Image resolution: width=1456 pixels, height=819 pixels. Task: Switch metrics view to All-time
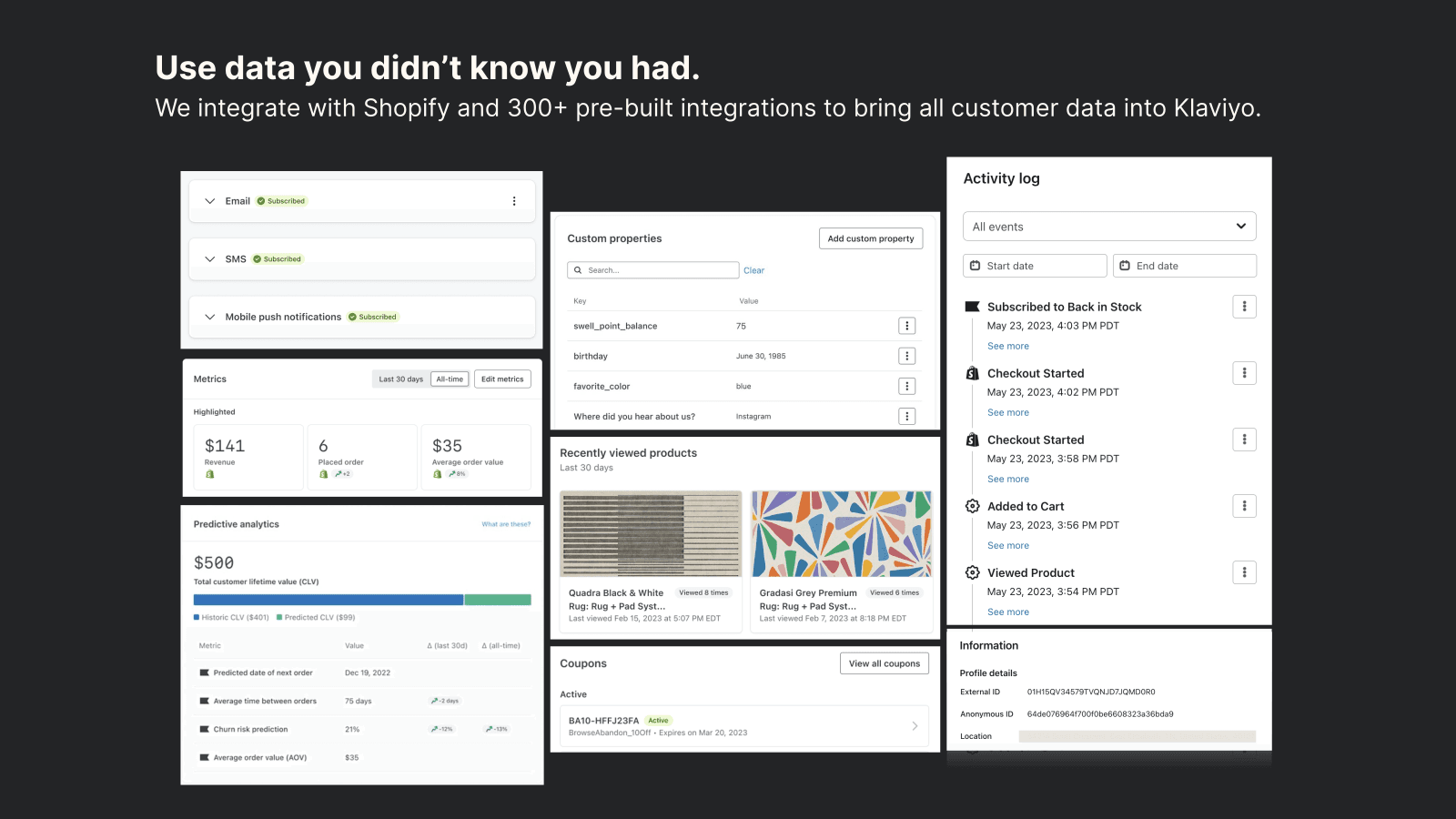point(450,379)
